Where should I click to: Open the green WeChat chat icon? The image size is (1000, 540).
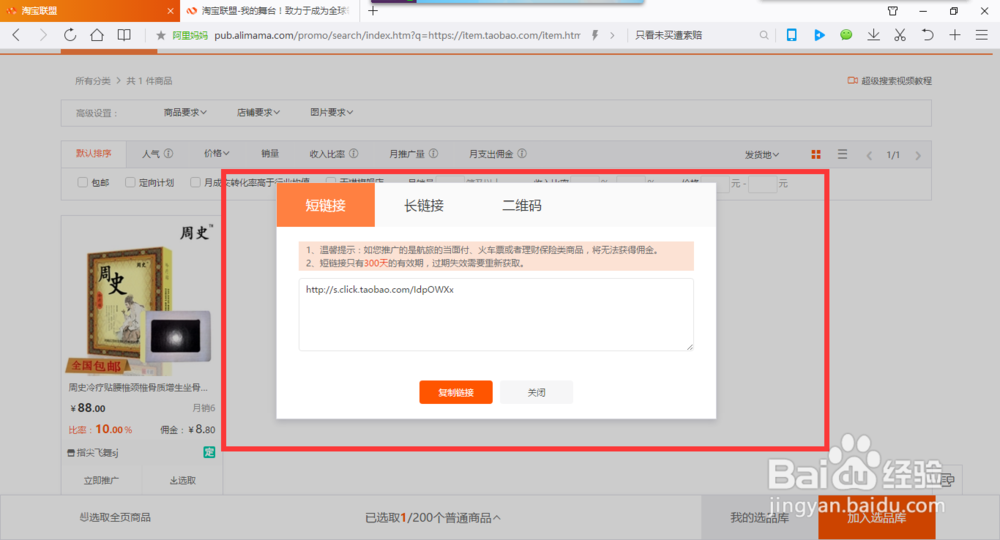846,35
